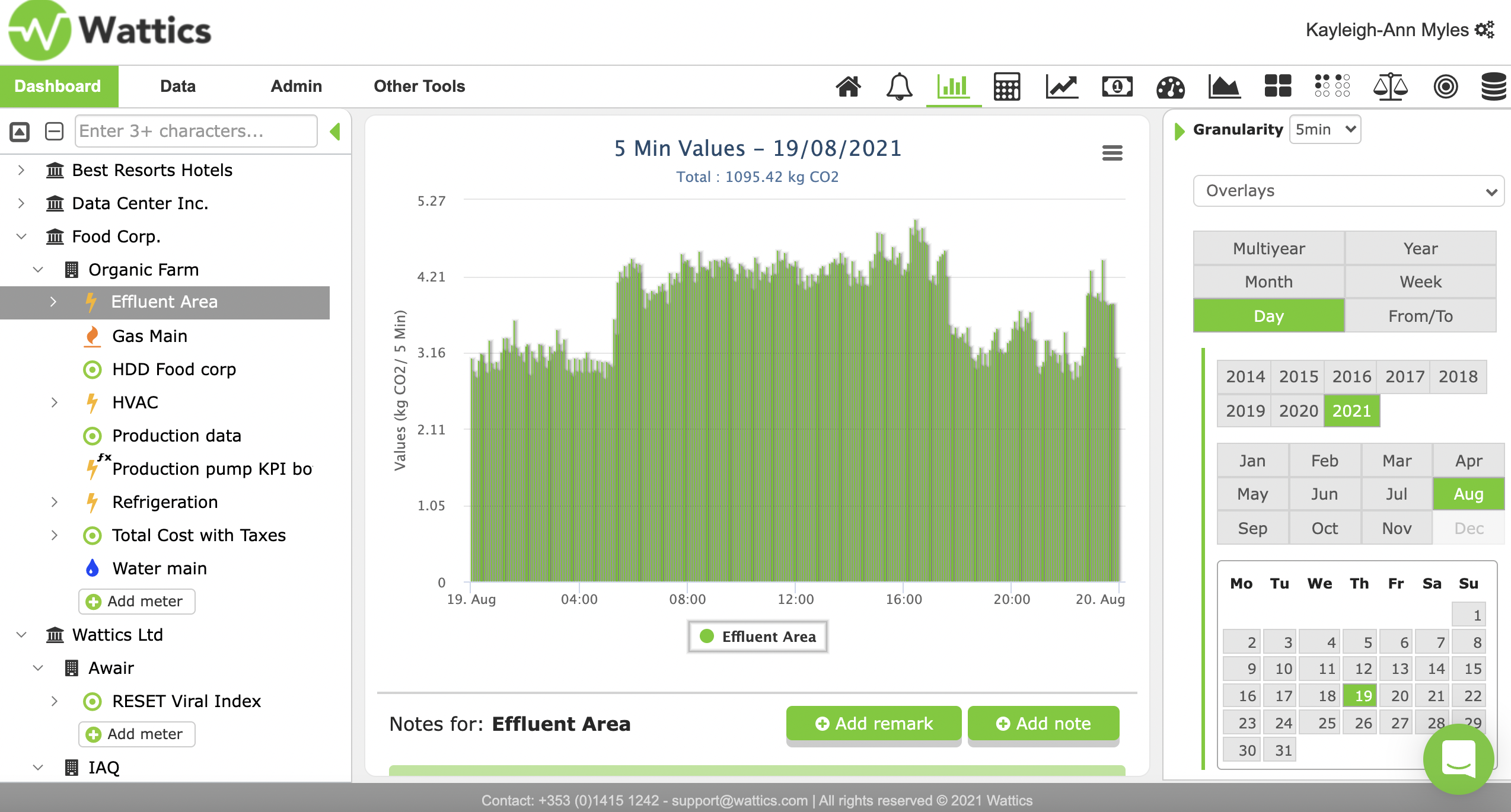
Task: Expand the HVAC tree node
Action: [54, 402]
